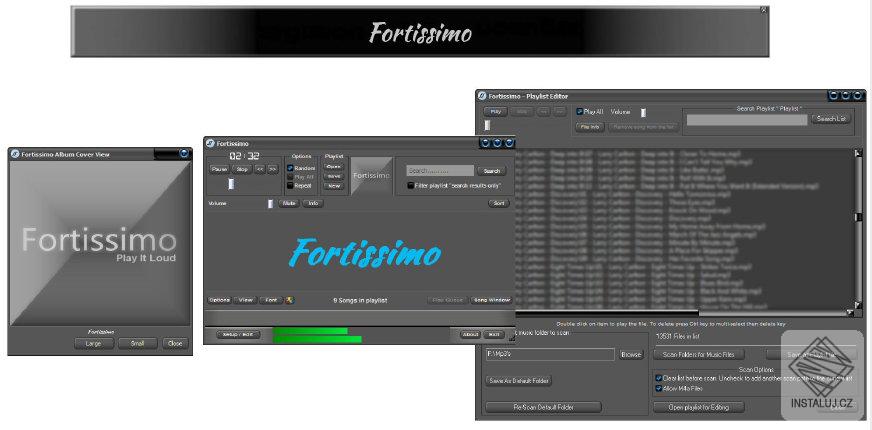This screenshot has width=872, height=430.
Task: Uncheck Clear list before scan option
Action: pyautogui.click(x=658, y=378)
